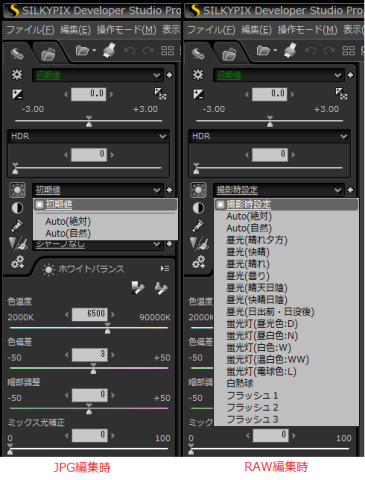
Task: Select the parameter tab icon in left window
Action: (17, 53)
